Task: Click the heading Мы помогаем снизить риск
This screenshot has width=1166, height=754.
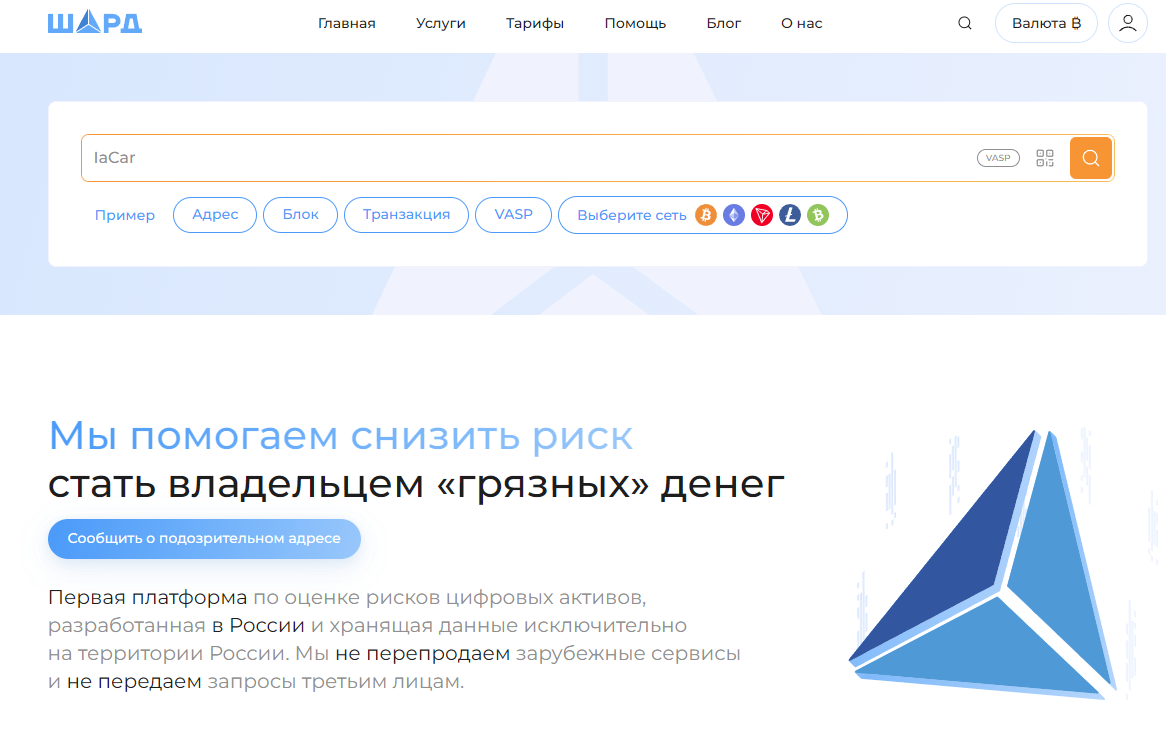Action: point(341,436)
